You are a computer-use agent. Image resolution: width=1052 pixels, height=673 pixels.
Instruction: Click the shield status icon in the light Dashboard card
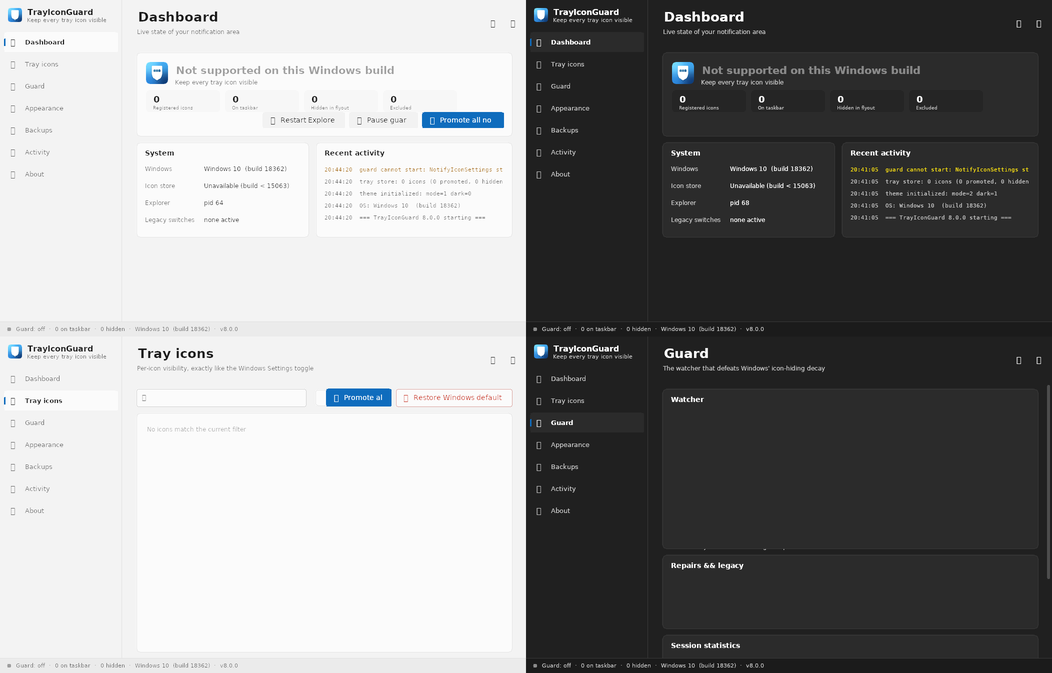coord(157,72)
